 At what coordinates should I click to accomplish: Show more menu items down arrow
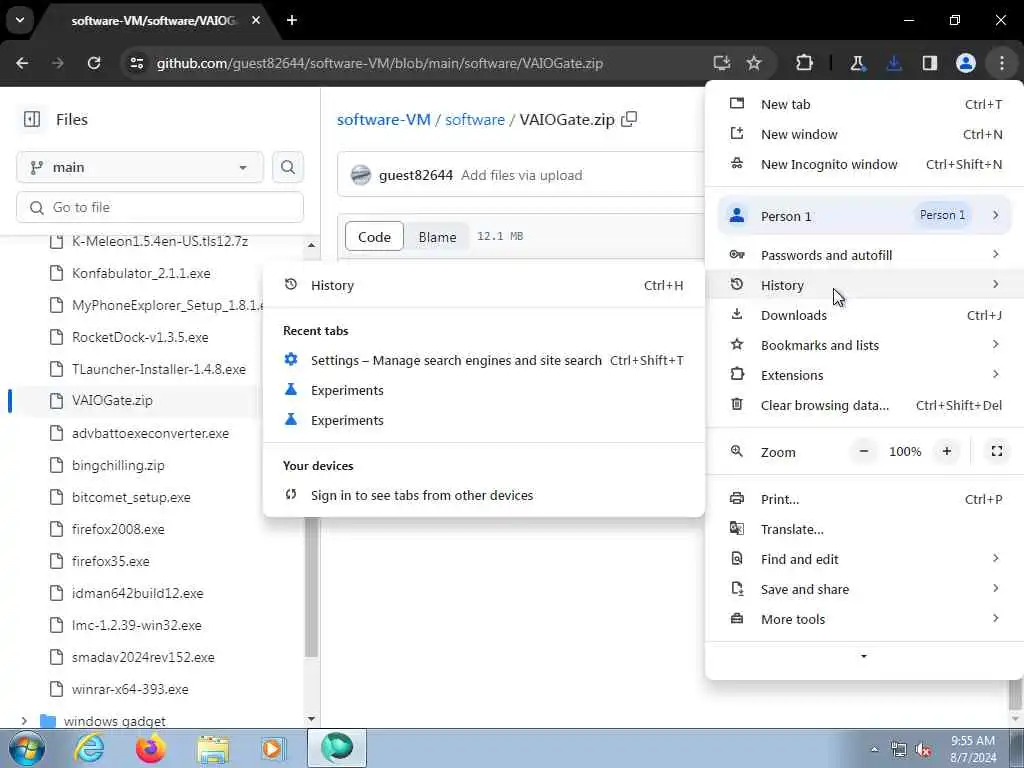(864, 656)
